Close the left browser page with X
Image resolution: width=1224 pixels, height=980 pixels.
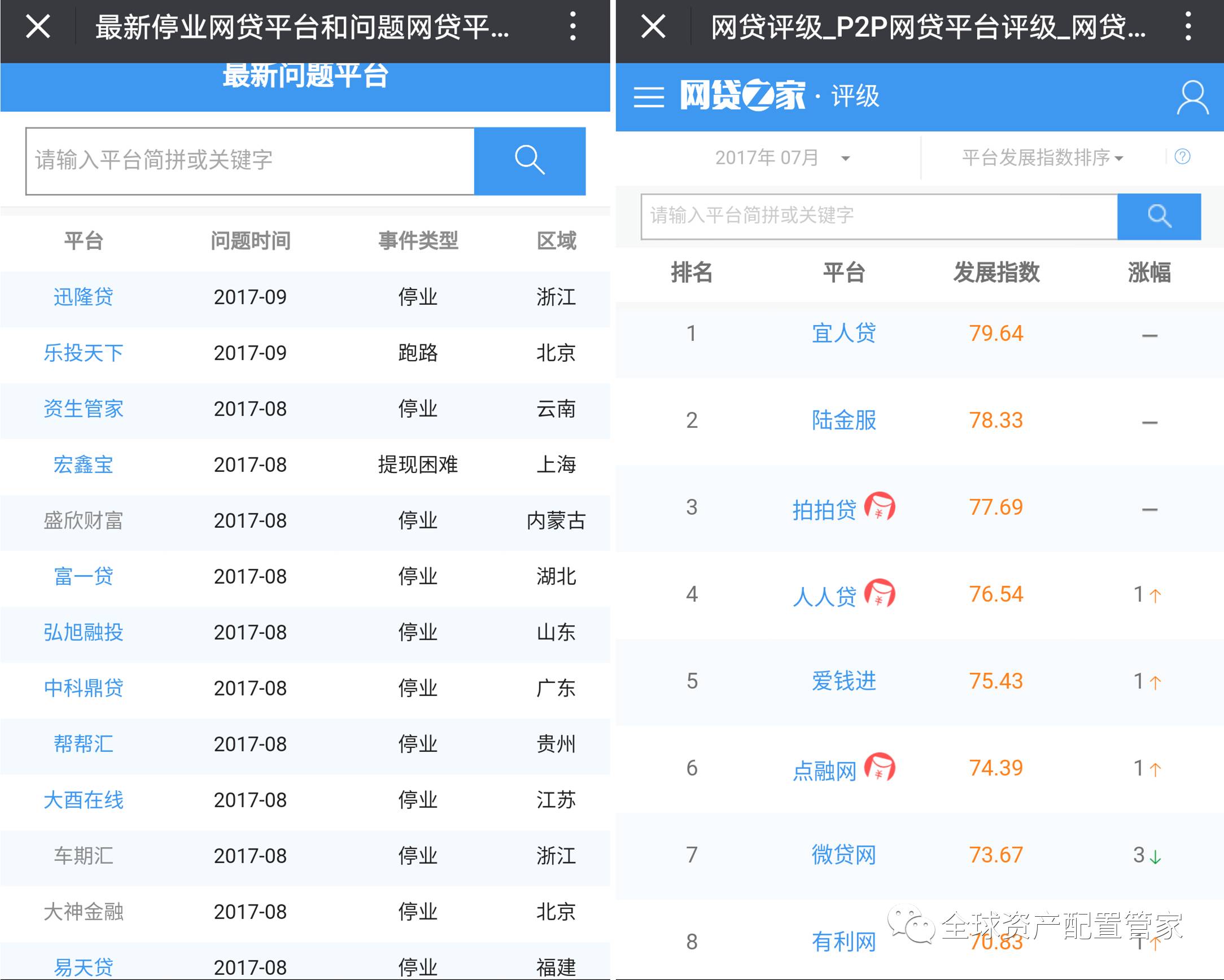38,27
